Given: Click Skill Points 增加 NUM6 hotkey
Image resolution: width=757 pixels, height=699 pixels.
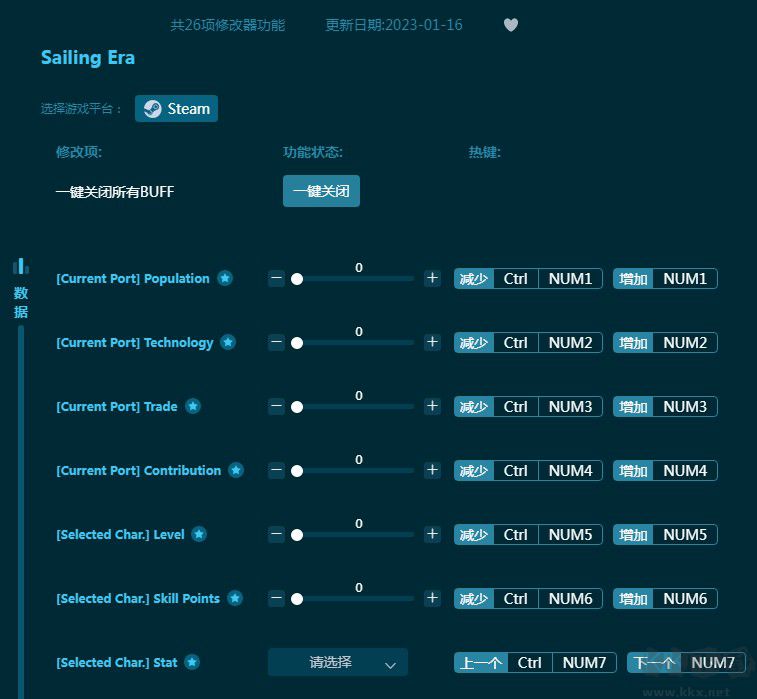Looking at the screenshot, I should coord(665,599).
